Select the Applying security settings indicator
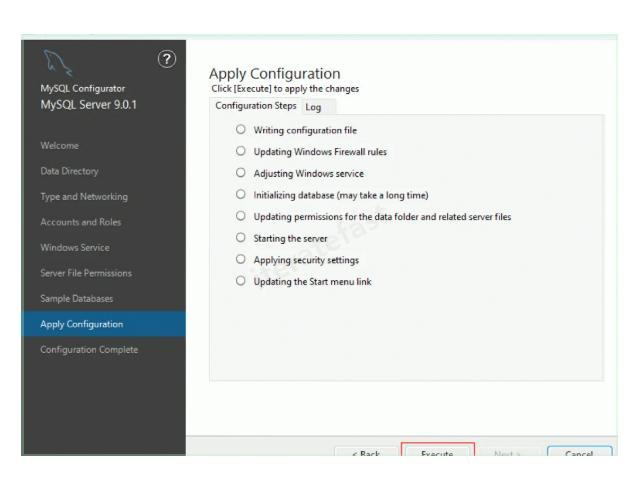This screenshot has height=490, width=640. (241, 259)
